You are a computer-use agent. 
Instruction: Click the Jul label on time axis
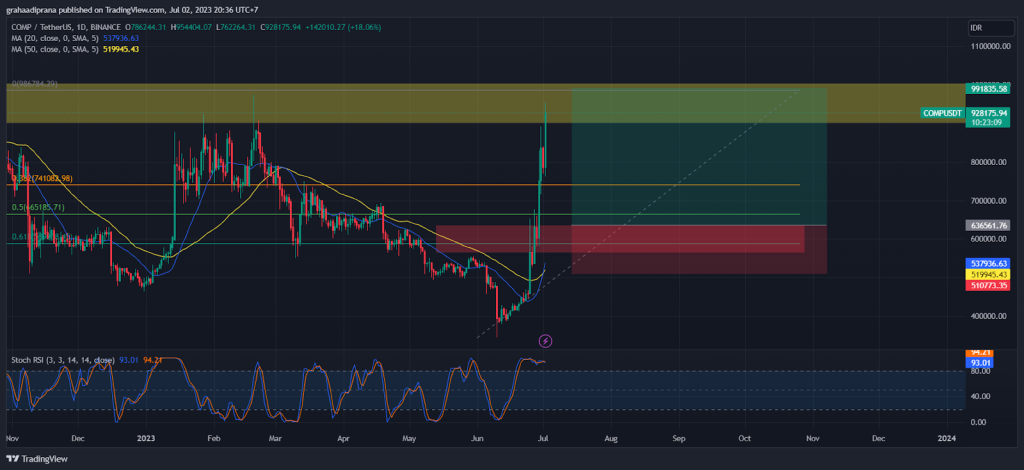543,439
